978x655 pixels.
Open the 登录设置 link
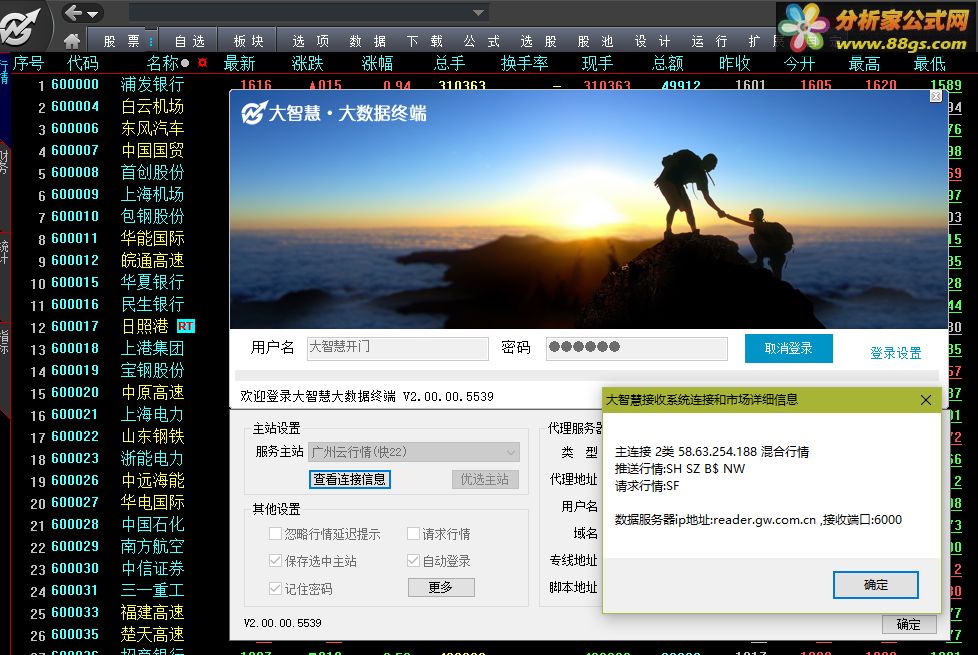896,353
